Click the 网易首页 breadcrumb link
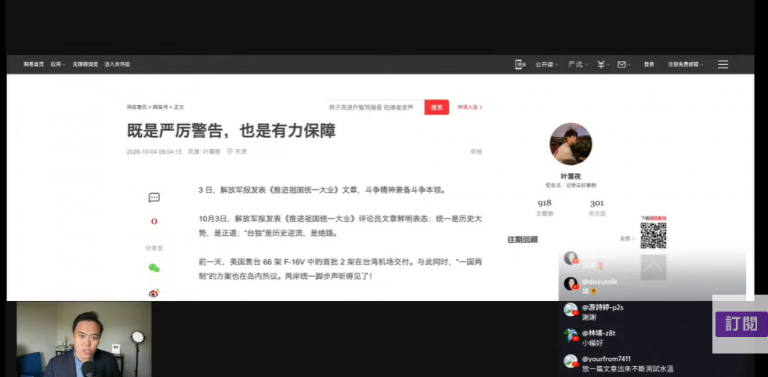This screenshot has width=768, height=377. coord(137,107)
